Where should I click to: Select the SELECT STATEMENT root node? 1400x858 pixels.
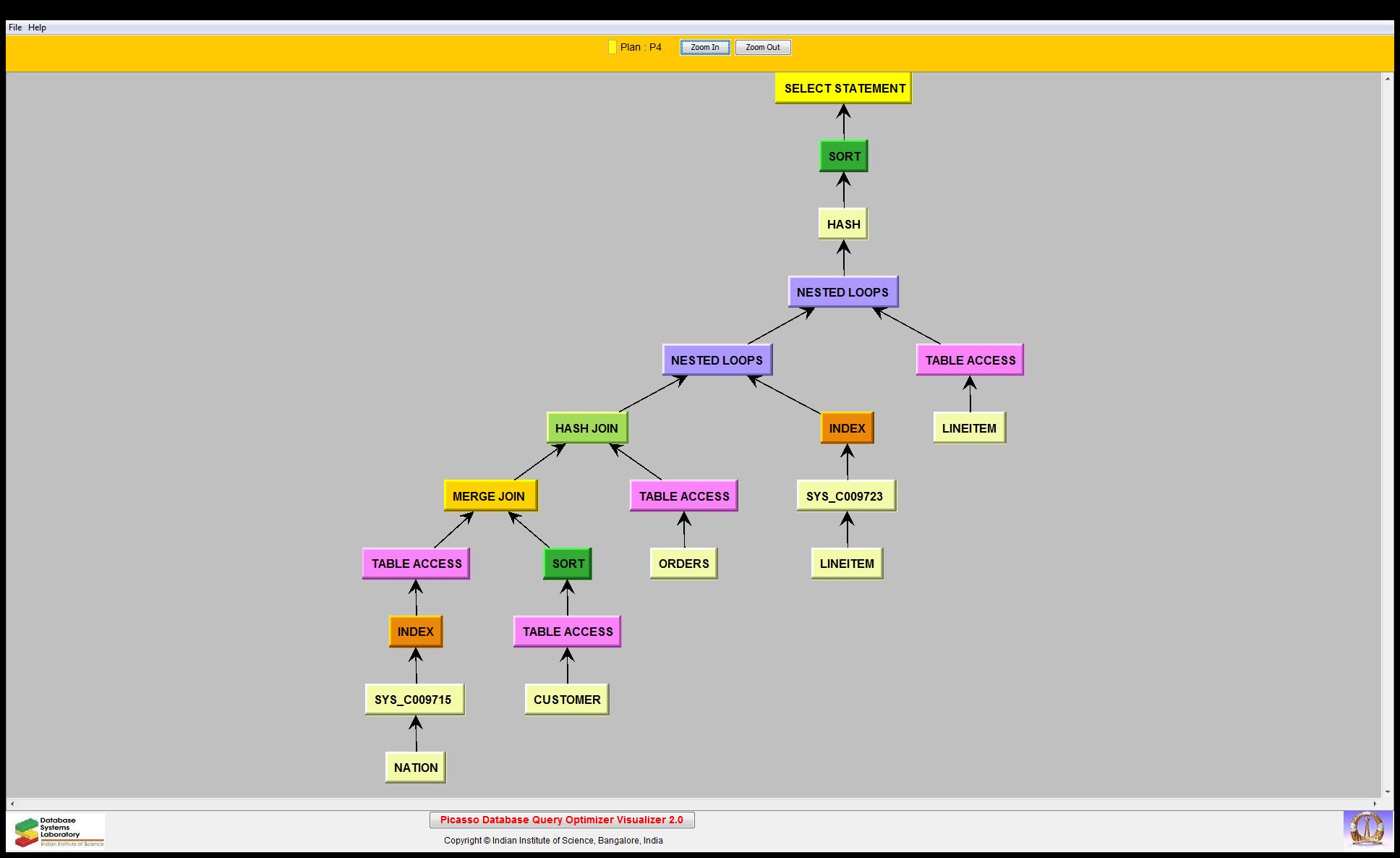click(x=843, y=88)
